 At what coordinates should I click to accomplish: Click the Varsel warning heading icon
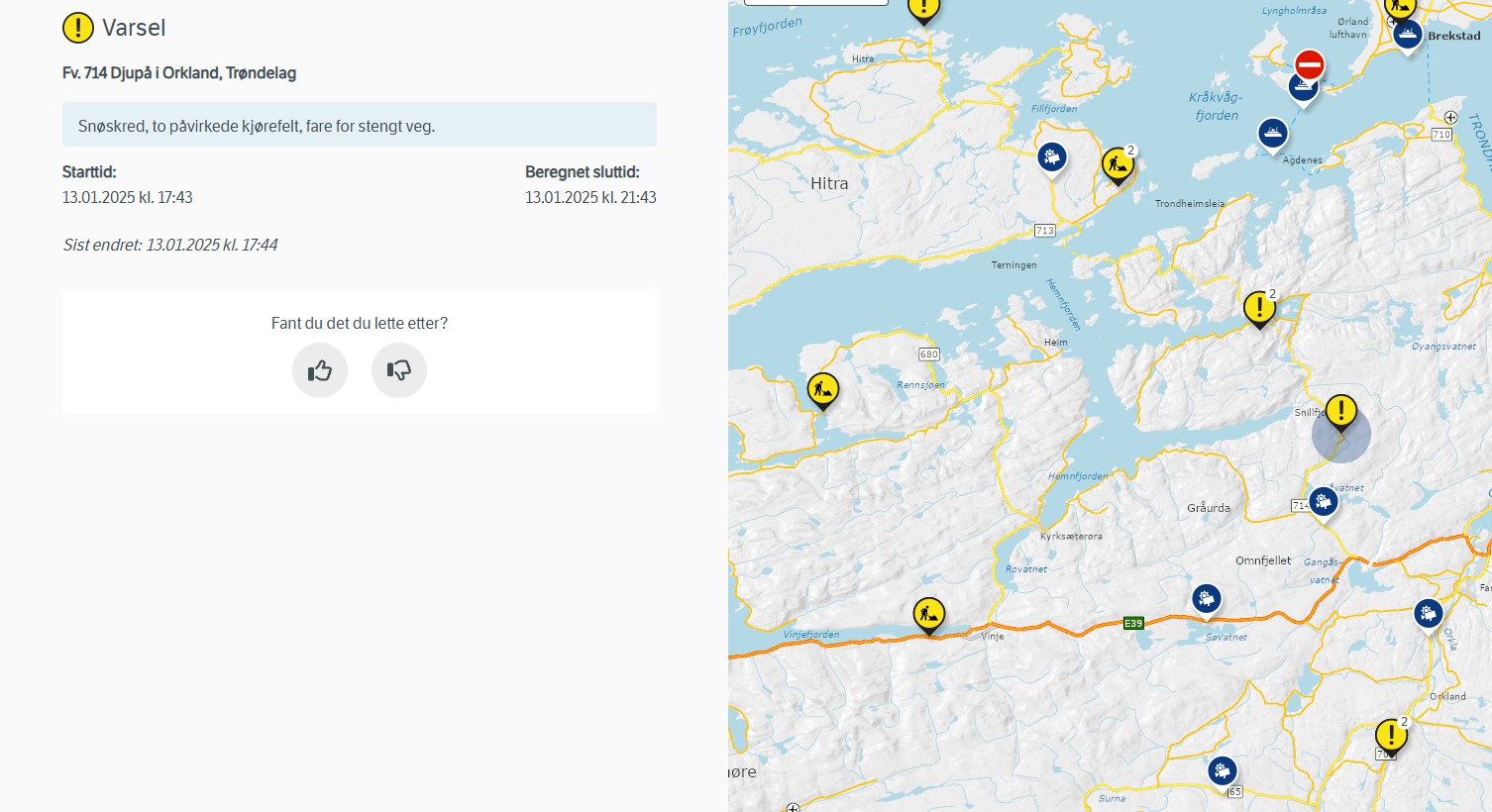[78, 28]
